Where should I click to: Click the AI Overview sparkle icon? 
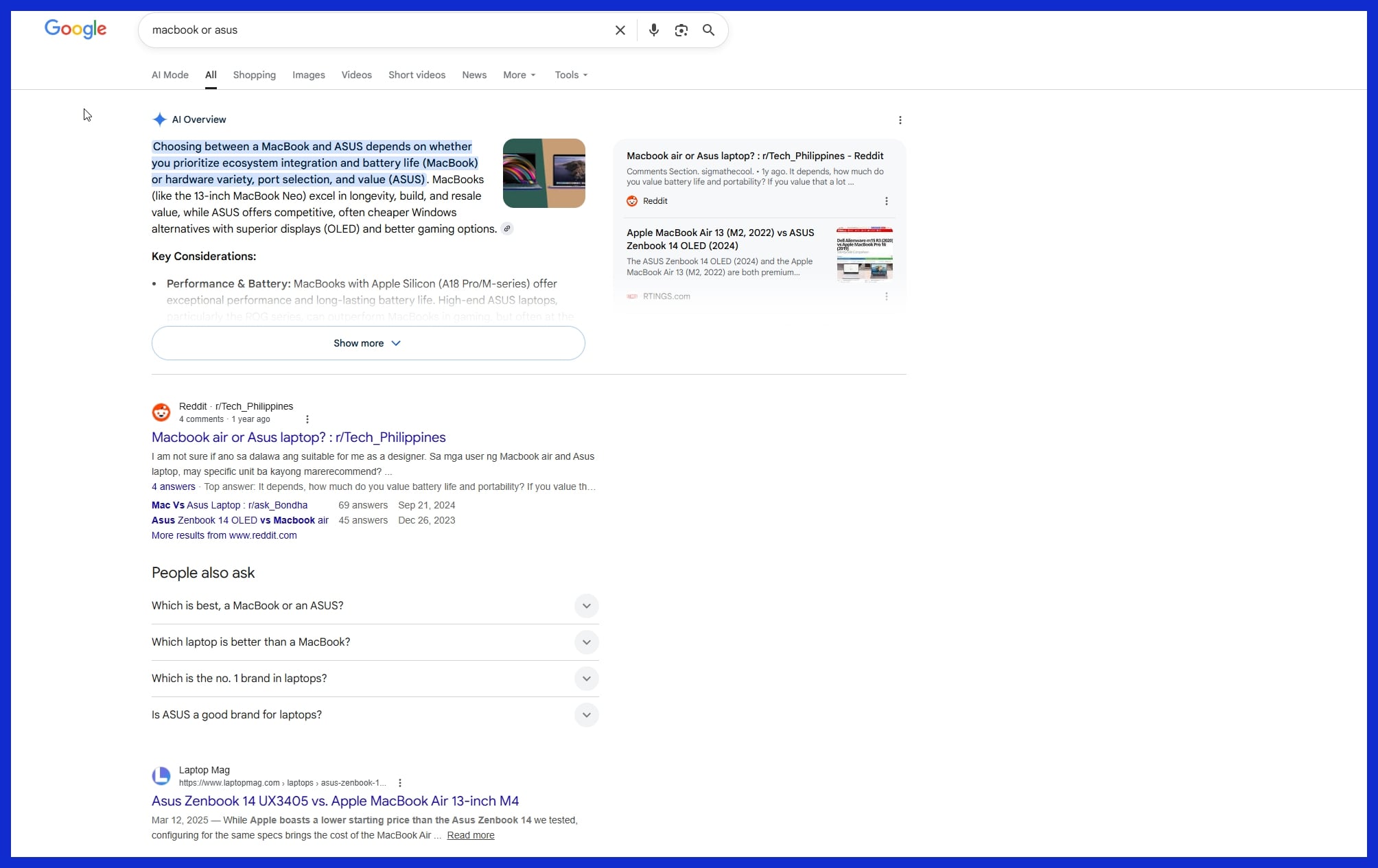[159, 119]
